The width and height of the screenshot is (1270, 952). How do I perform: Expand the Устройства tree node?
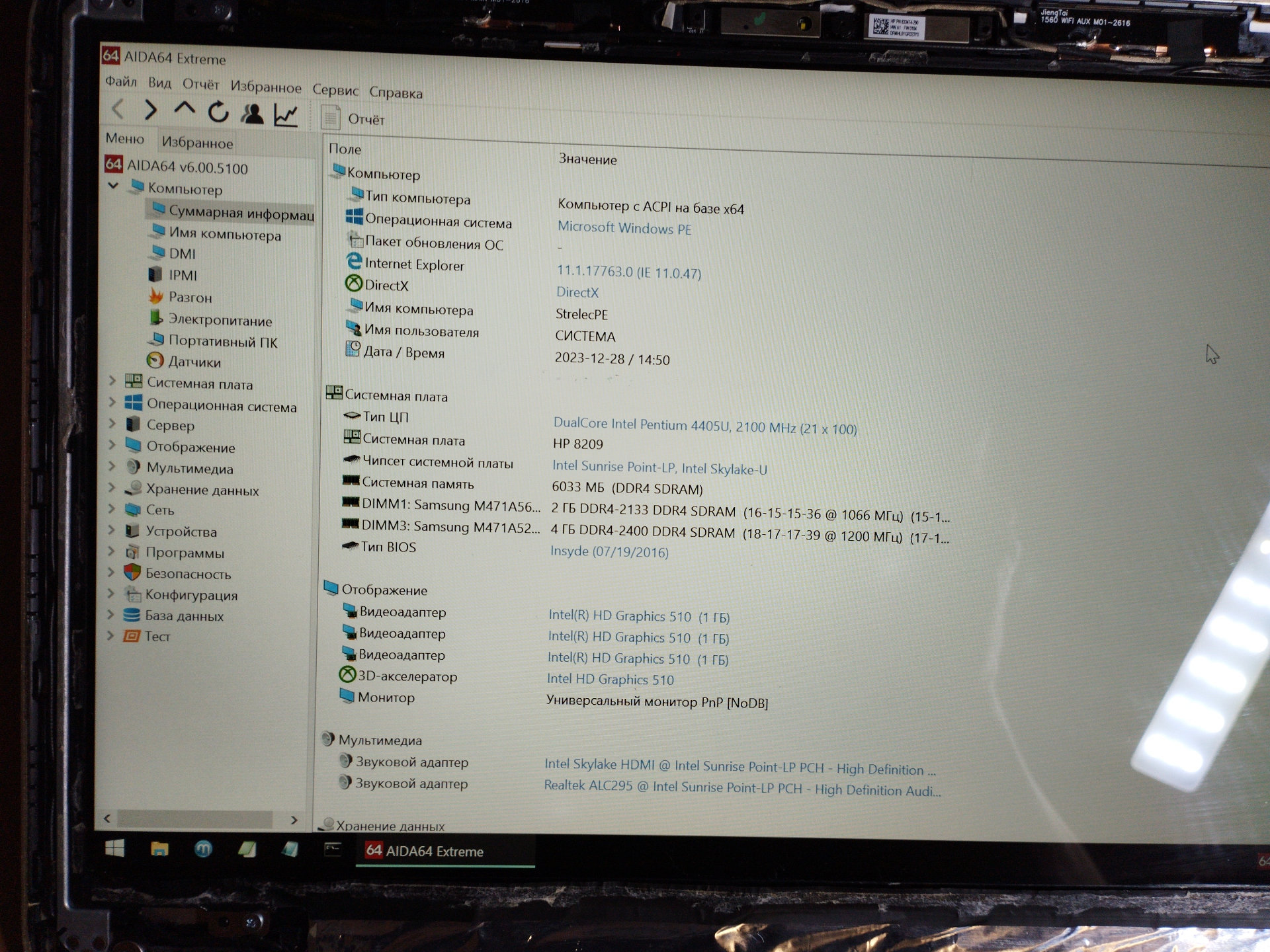tap(111, 530)
